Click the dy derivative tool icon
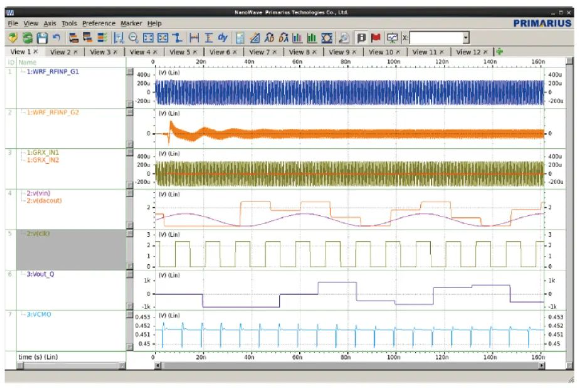Image resolution: width=586 pixels, height=388 pixels. (223, 37)
